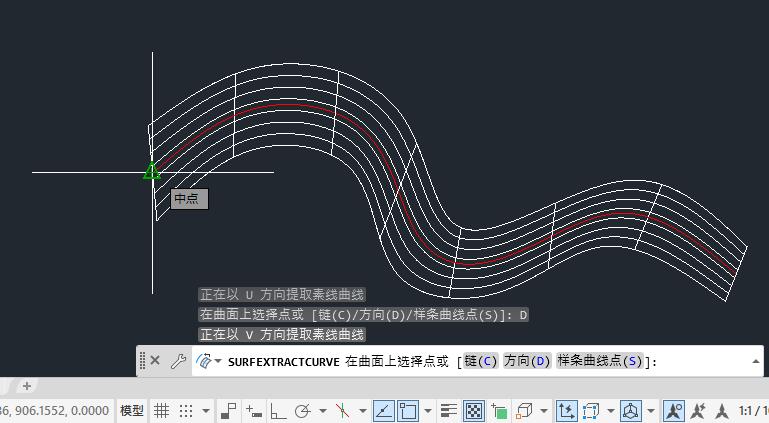The height and width of the screenshot is (423, 769).
Task: Select the 样条曲线点(S) option
Action: tap(599, 361)
